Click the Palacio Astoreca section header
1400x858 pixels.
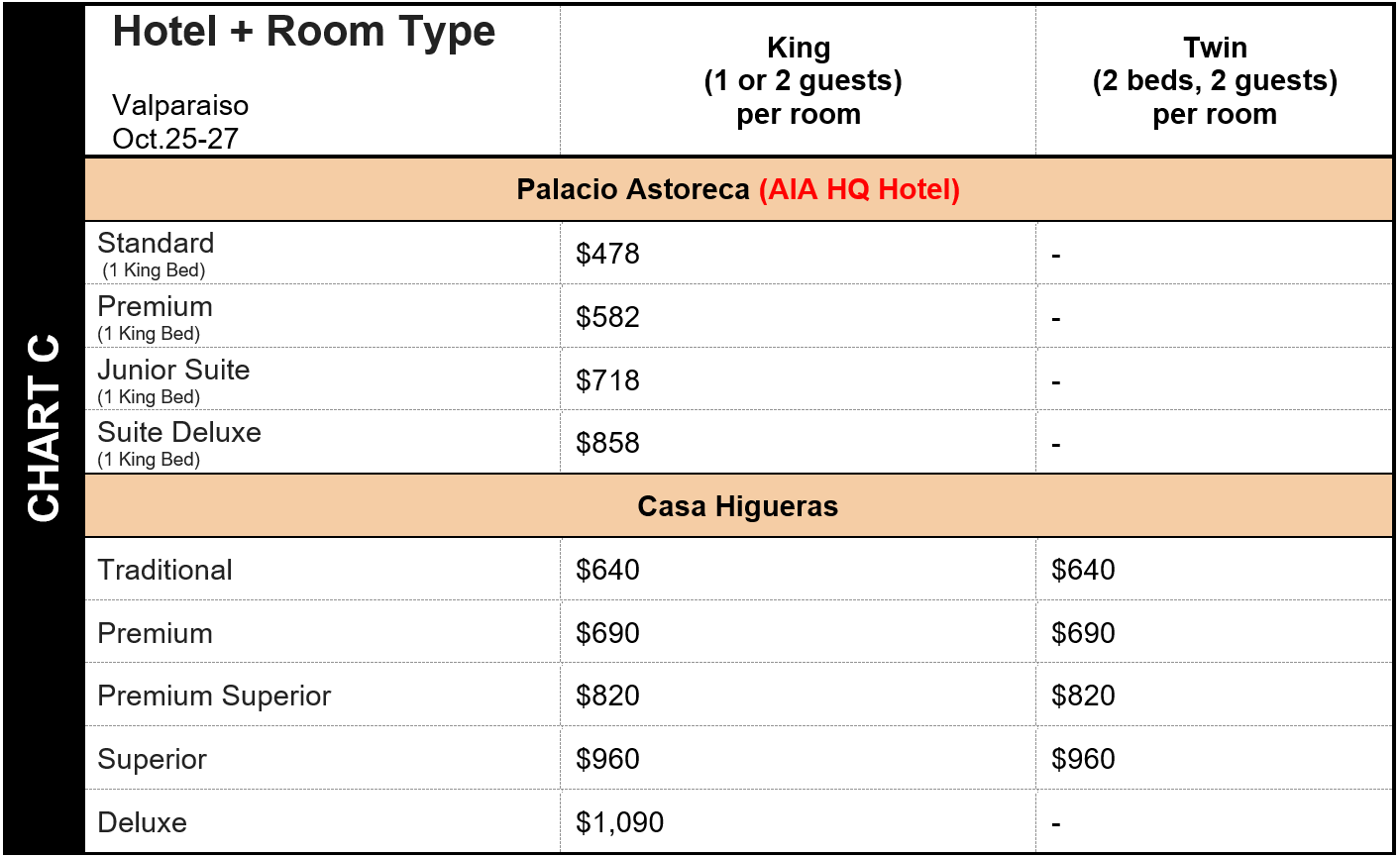point(738,189)
